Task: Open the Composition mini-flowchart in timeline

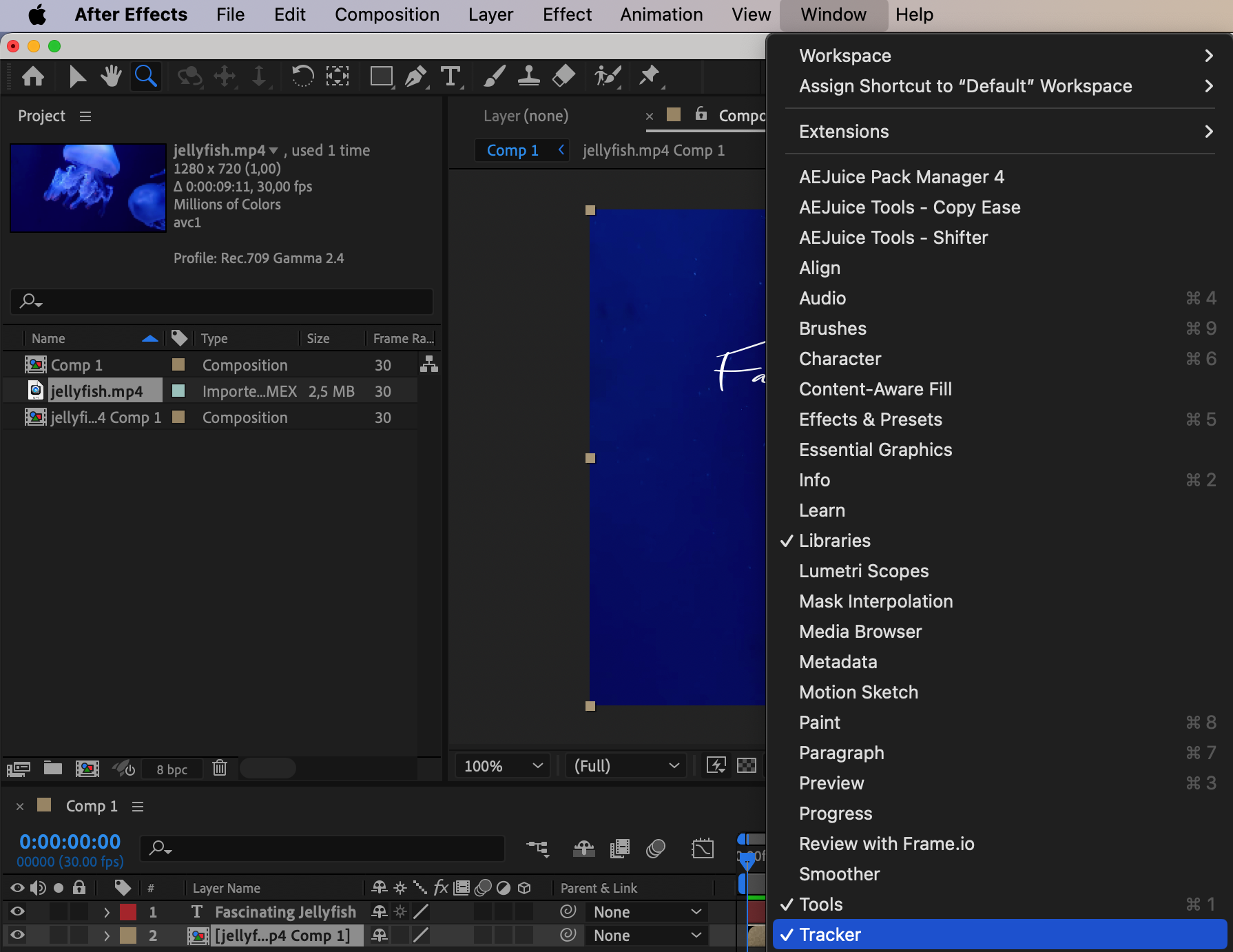Action: tap(538, 849)
